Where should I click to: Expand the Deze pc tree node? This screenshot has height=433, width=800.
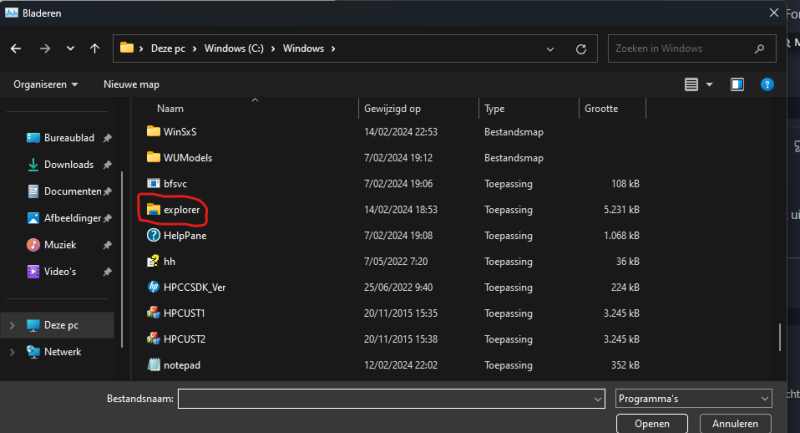click(x=12, y=326)
